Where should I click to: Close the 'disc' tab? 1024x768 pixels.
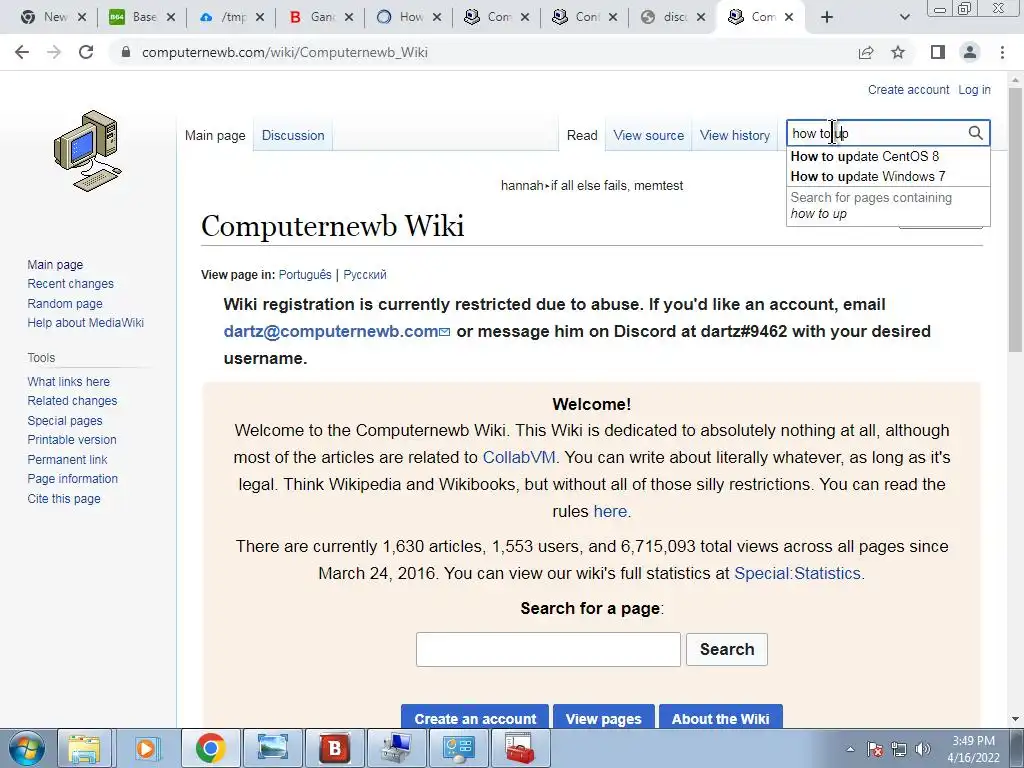tap(701, 17)
